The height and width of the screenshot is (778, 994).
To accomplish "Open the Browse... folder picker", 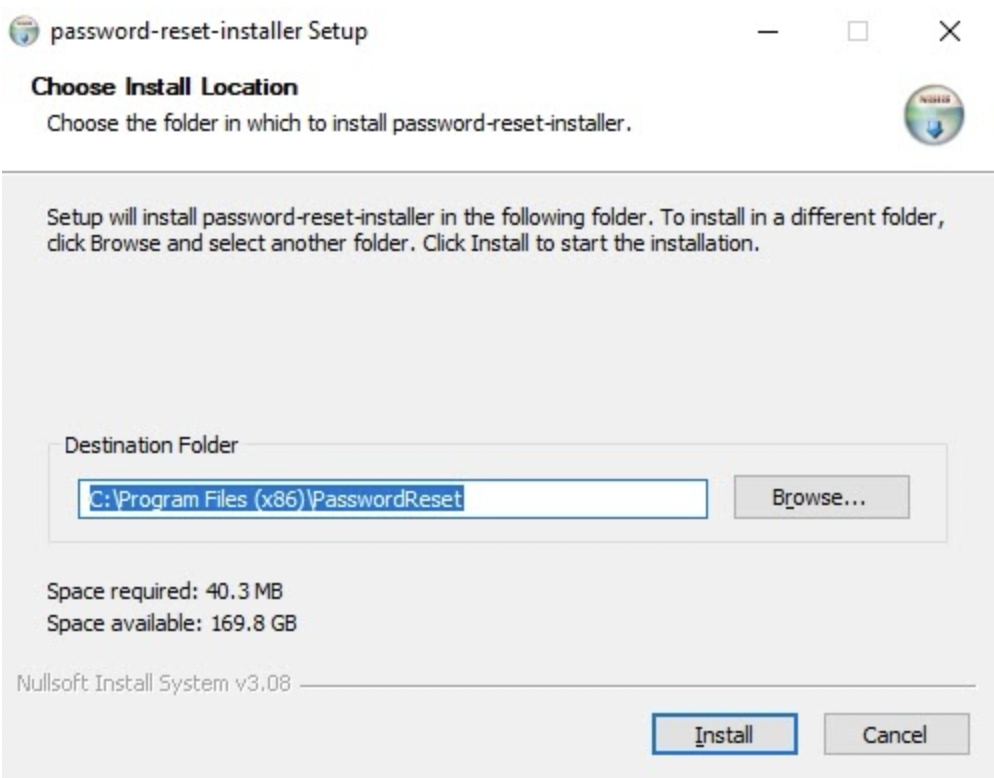I will 822,497.
